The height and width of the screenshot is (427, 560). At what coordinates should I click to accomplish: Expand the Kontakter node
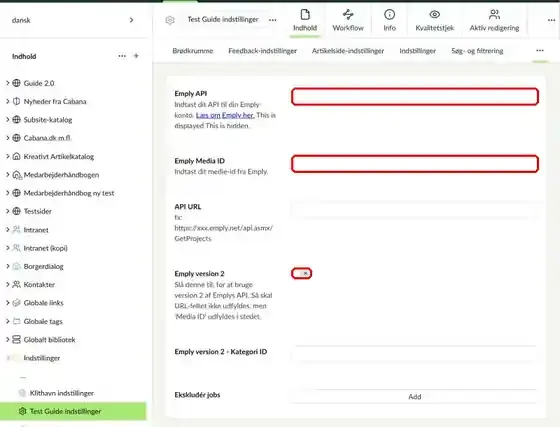click(x=8, y=285)
